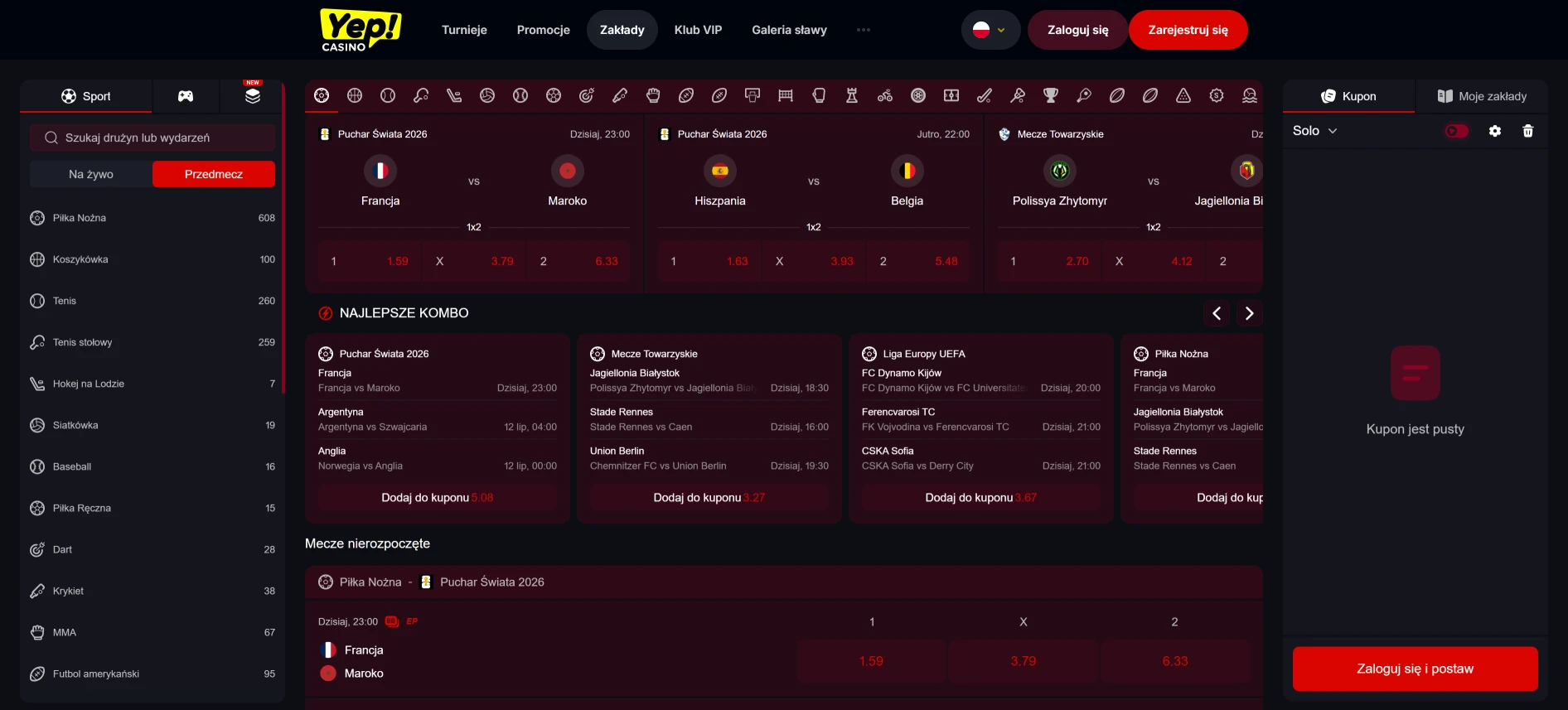This screenshot has height=710, width=1568.
Task: Choose the trophy icon in sports bar
Action: [1051, 95]
